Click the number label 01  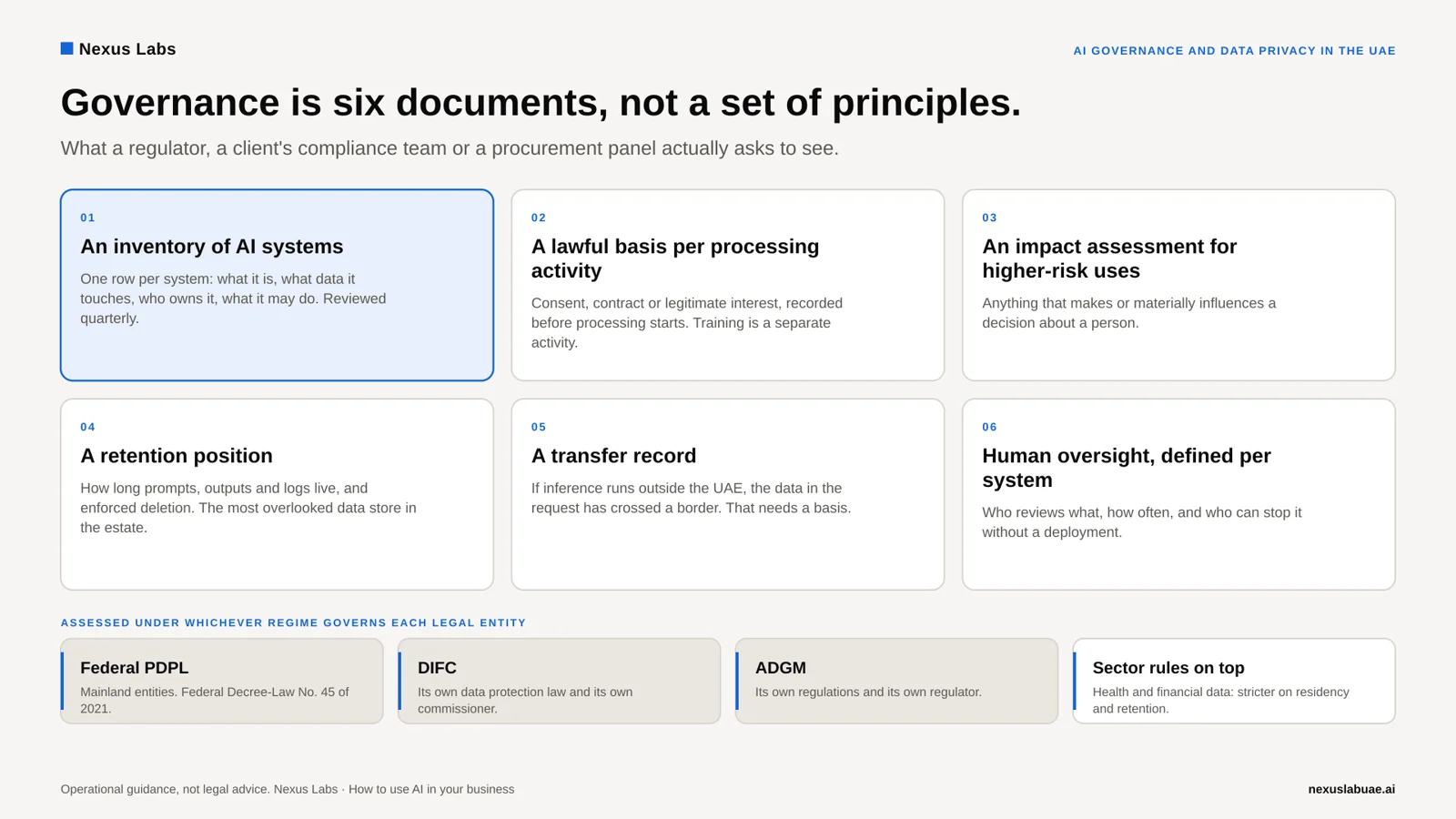87,217
